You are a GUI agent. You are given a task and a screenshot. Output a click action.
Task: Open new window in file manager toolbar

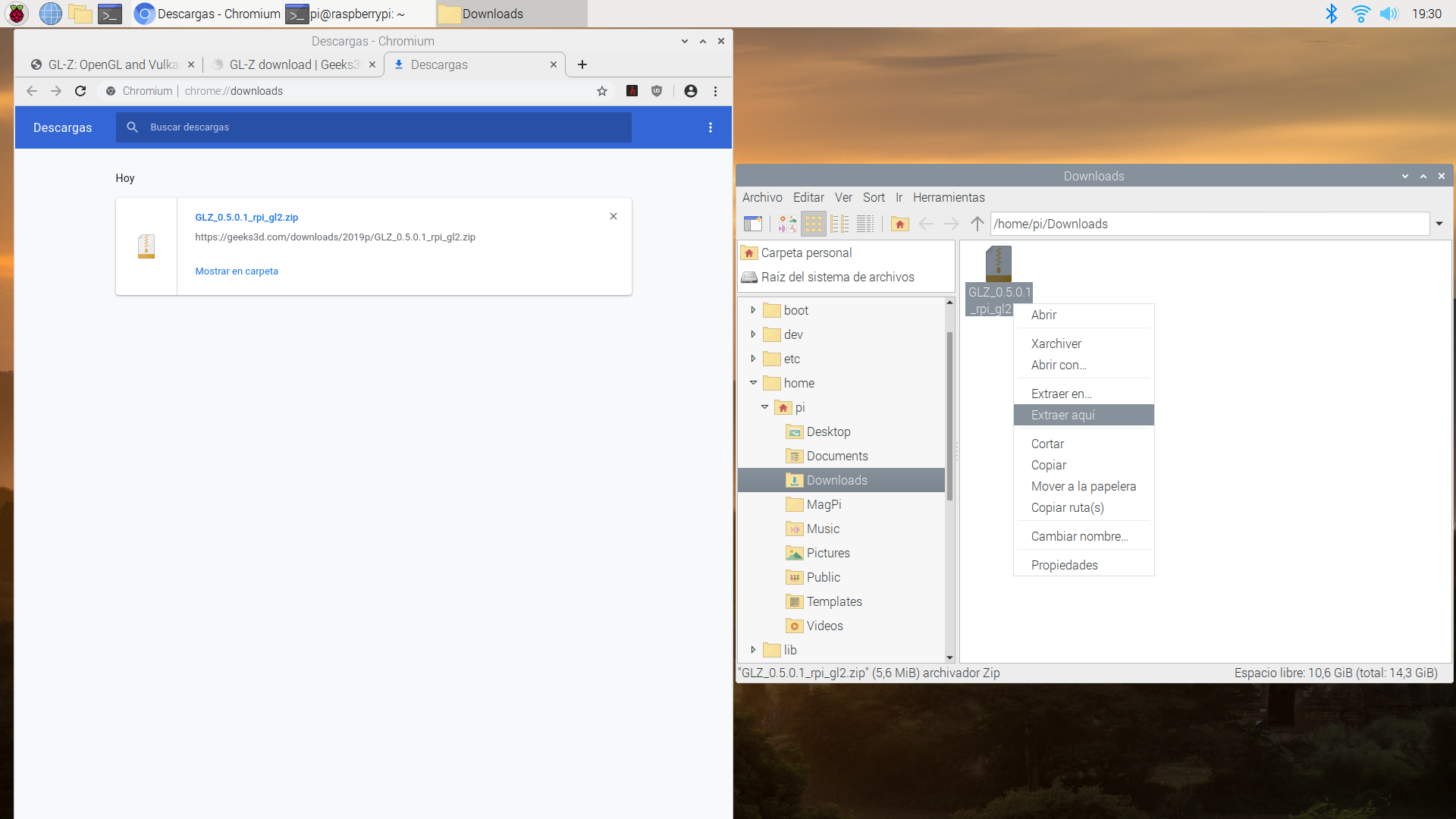(x=752, y=224)
